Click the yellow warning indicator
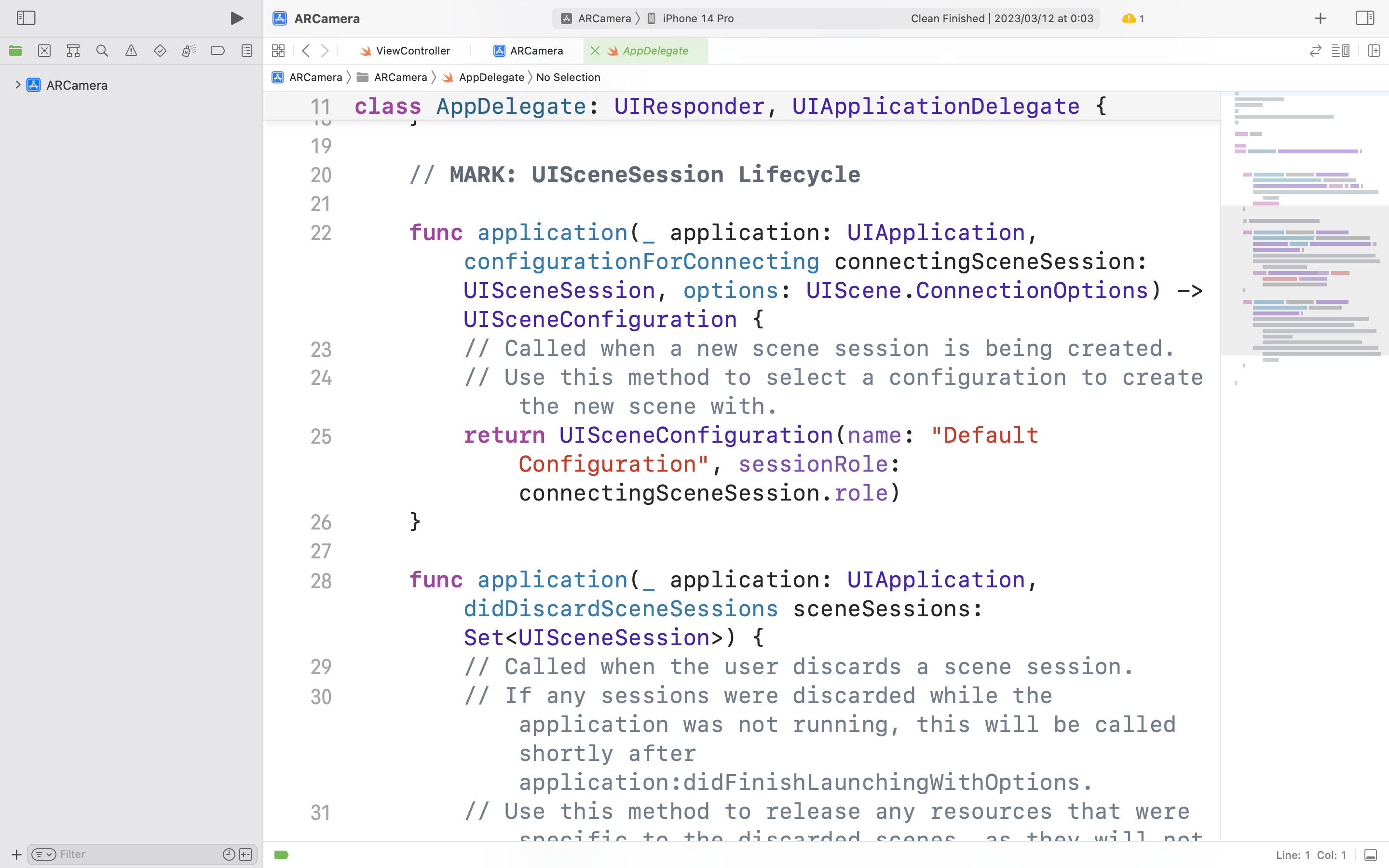The image size is (1389, 868). coord(1133,18)
